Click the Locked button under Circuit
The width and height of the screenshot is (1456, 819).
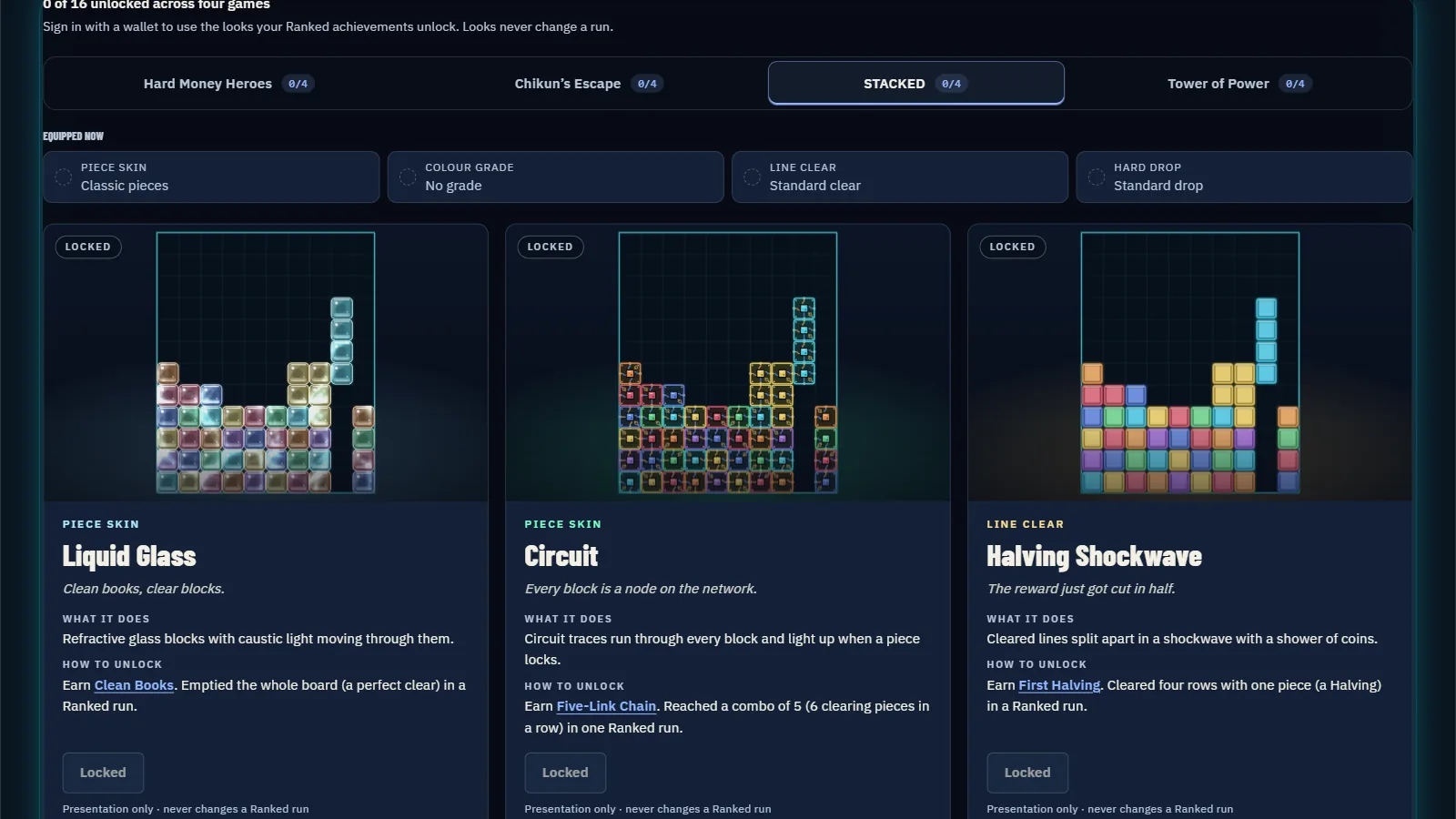coord(565,773)
